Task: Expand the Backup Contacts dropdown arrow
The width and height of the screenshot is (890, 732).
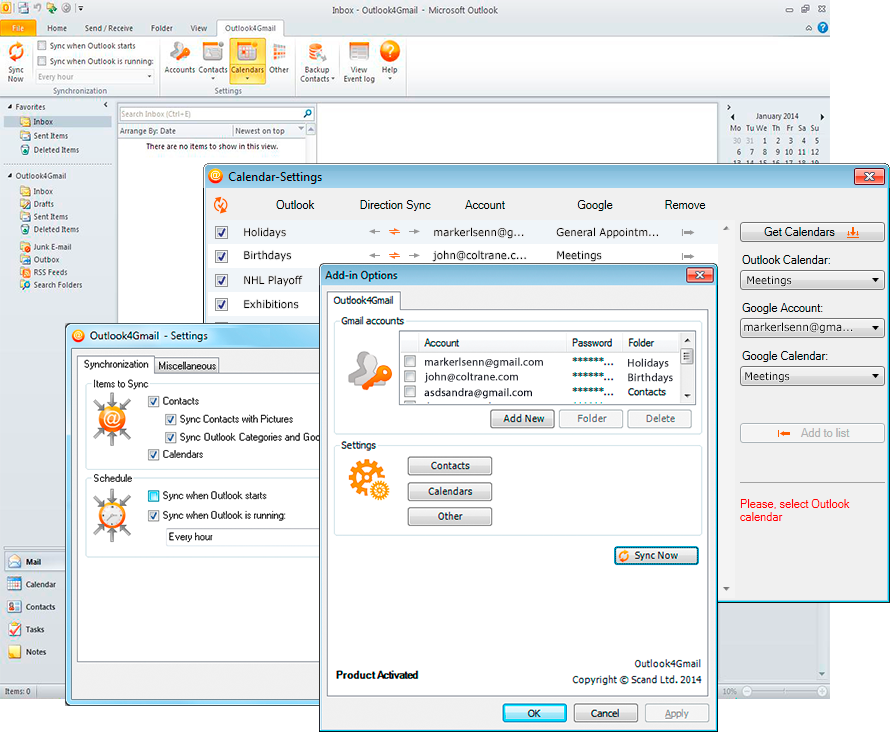Action: tap(333, 79)
